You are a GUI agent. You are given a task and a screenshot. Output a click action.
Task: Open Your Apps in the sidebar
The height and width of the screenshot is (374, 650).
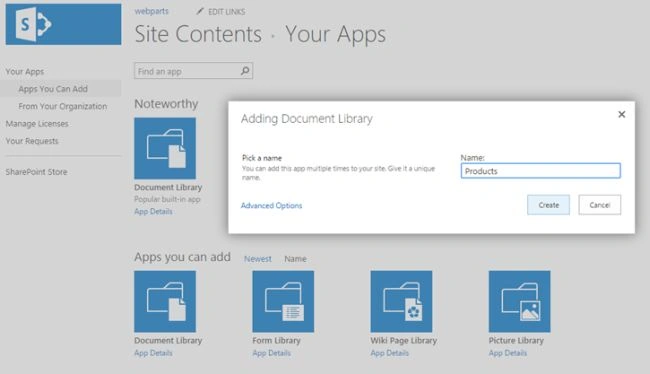click(25, 71)
